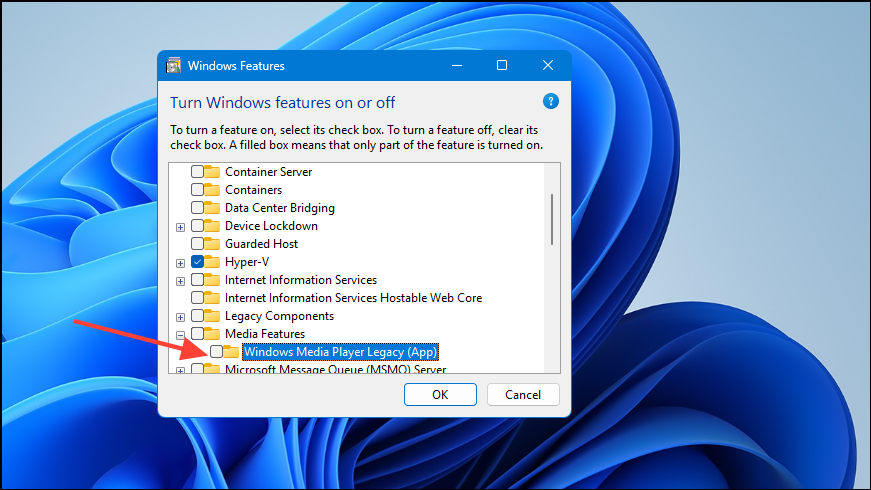Image resolution: width=871 pixels, height=490 pixels.
Task: Check the Containers feature checkbox
Action: [197, 189]
